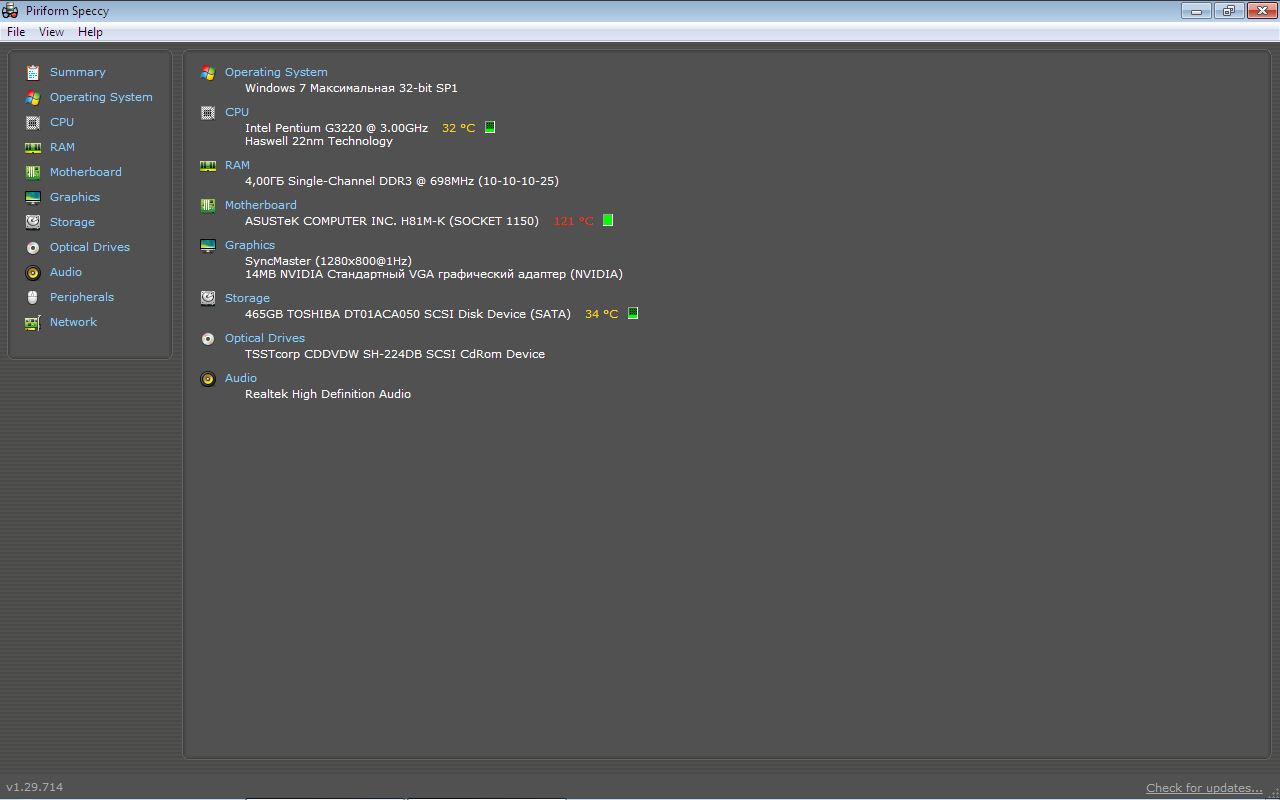This screenshot has height=800, width=1280.
Task: Click the v1.29.714 version label
Action: (33, 787)
